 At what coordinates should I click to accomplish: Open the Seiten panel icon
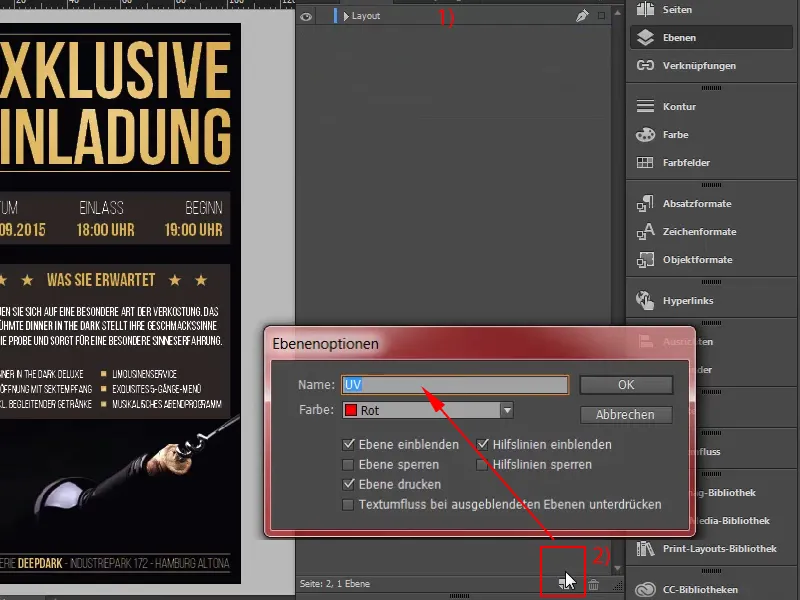(645, 9)
